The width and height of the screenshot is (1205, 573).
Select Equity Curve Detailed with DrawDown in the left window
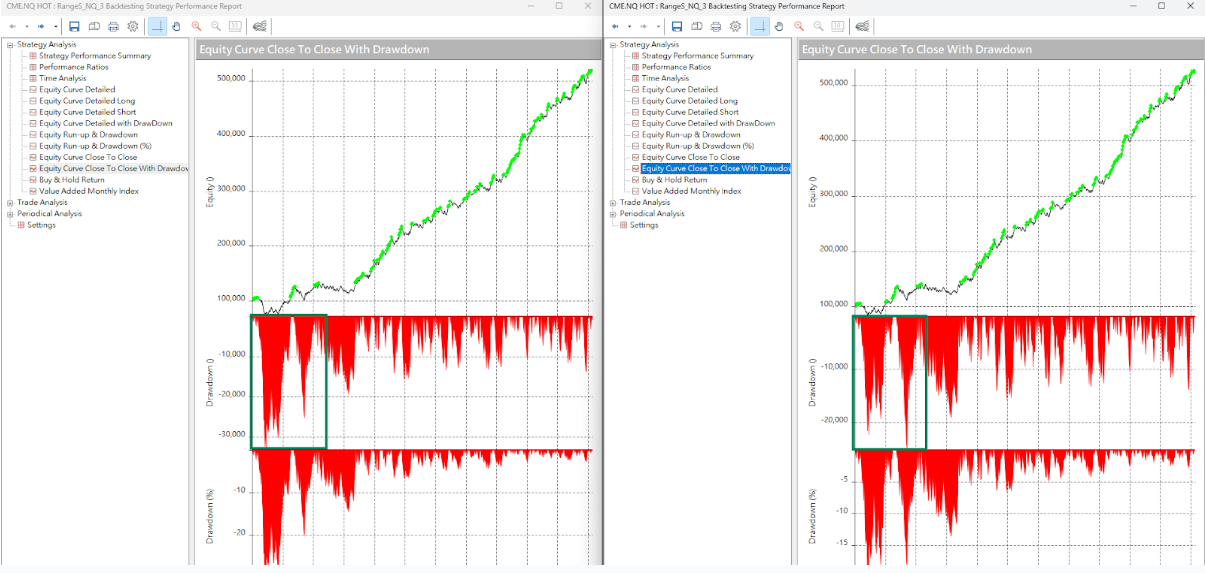[106, 123]
